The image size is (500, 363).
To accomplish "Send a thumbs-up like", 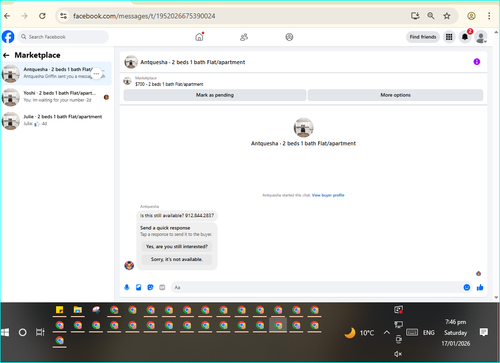I will click(x=480, y=287).
